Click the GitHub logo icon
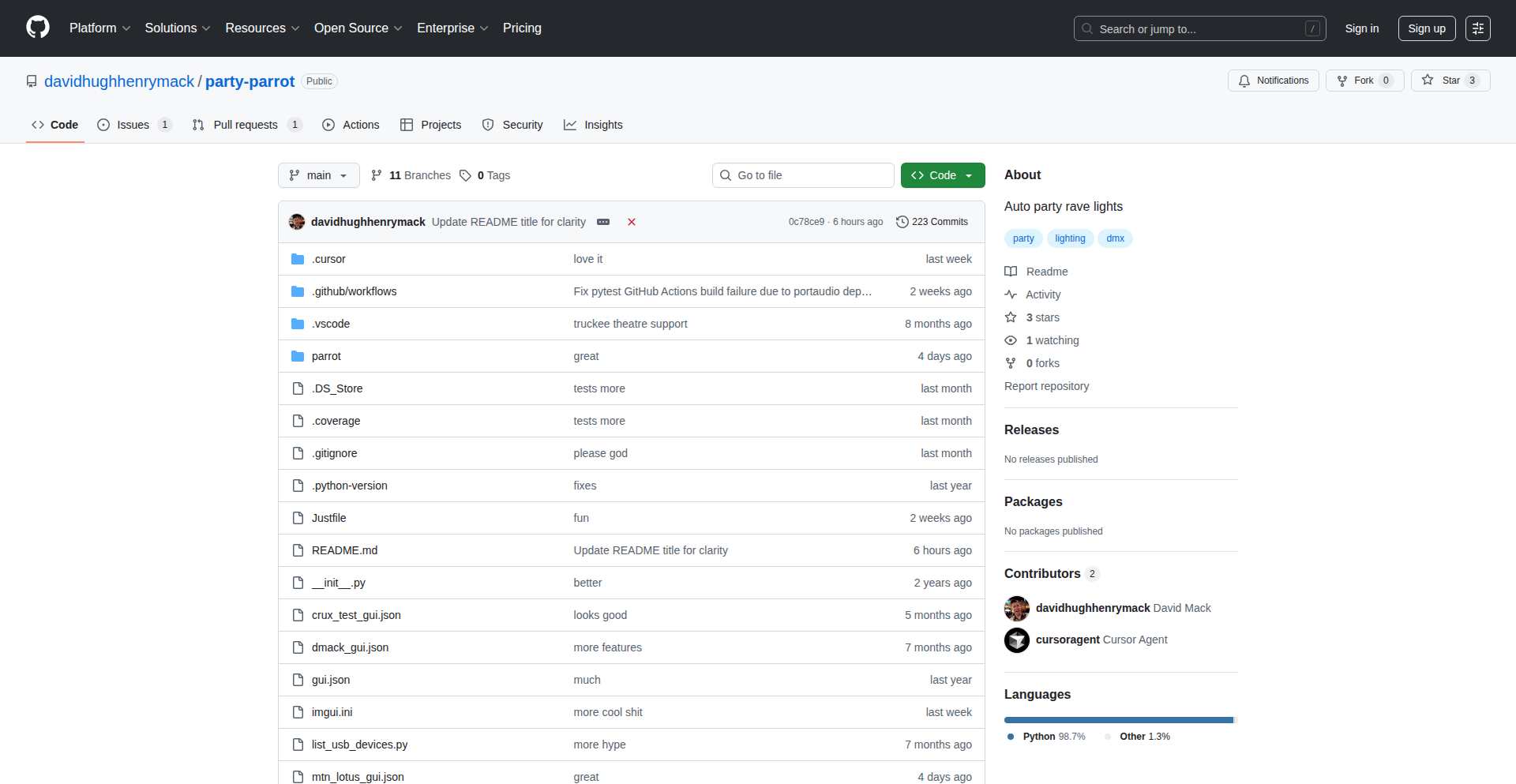This screenshot has width=1516, height=784. click(38, 28)
